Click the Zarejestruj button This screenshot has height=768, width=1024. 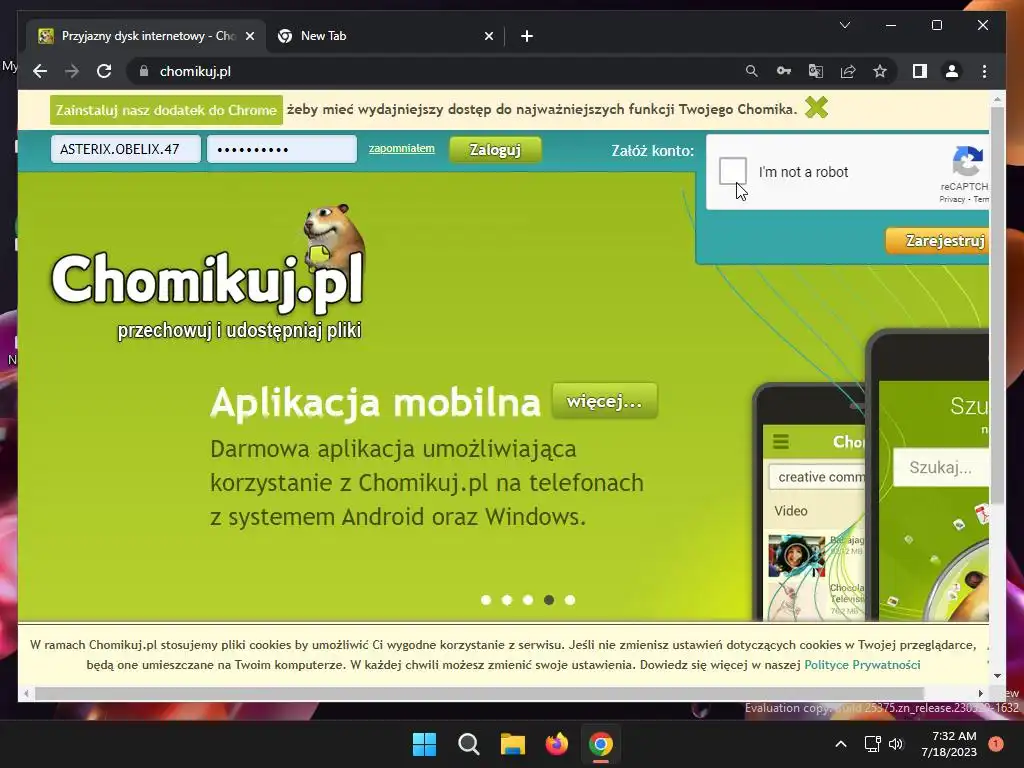pos(938,240)
